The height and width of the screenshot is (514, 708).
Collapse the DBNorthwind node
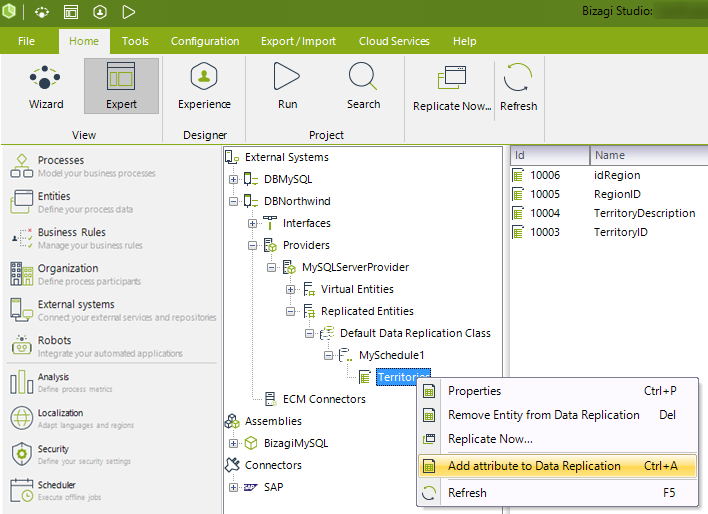click(233, 201)
